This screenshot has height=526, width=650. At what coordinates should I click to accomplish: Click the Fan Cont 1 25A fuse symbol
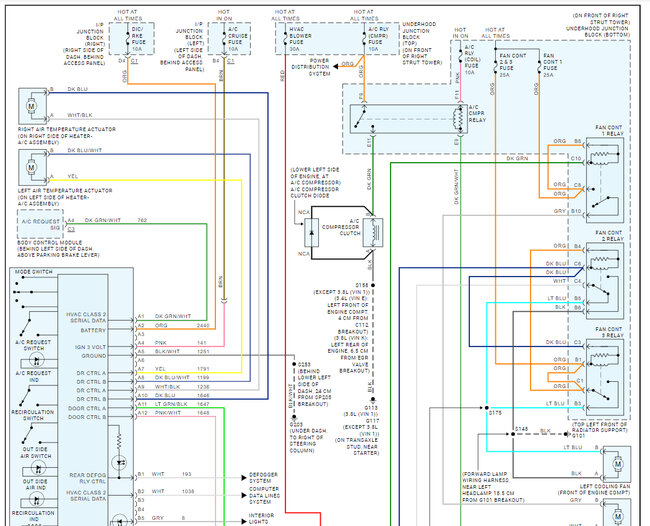point(539,65)
